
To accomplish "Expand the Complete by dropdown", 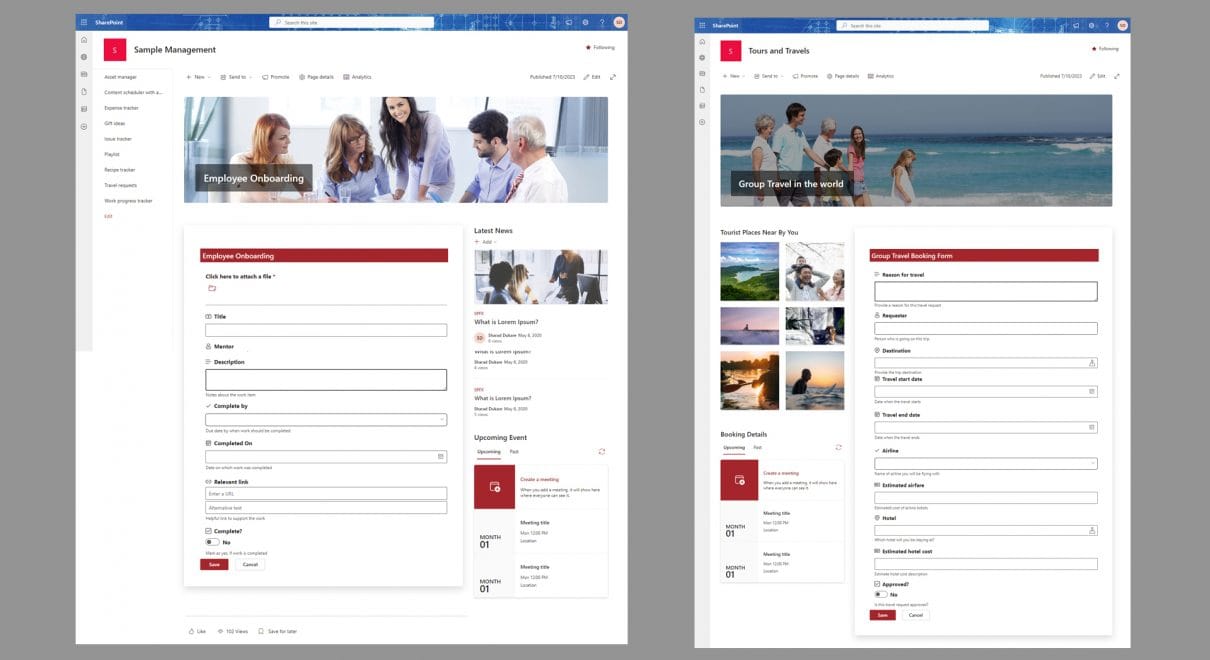I will 440,420.
